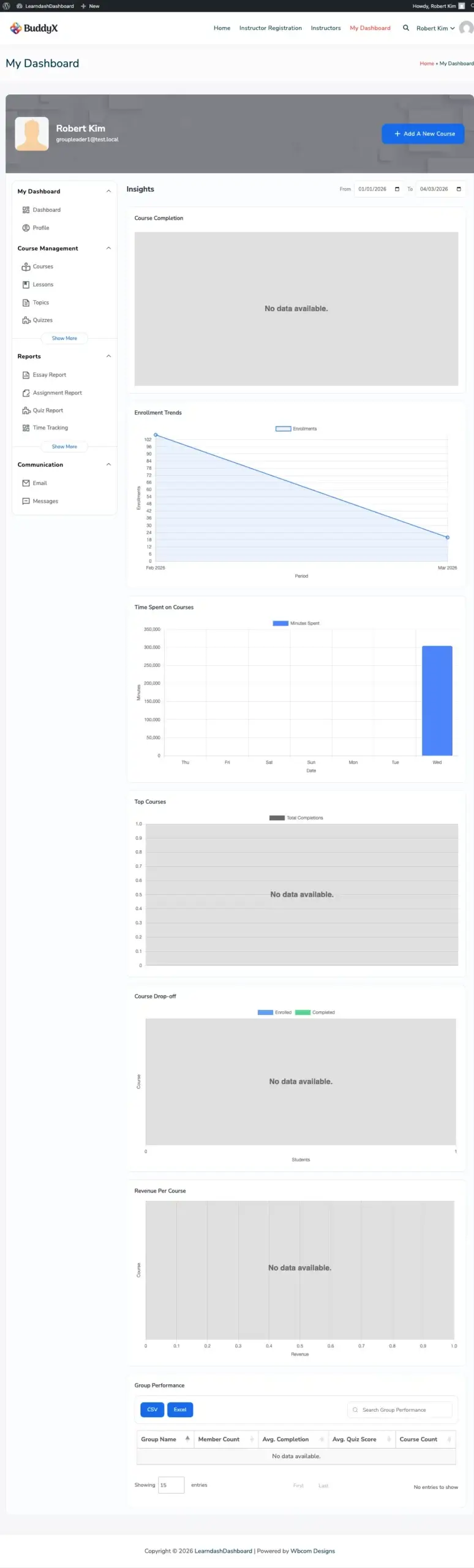Click the Last pagination link
474x1568 pixels.
[x=323, y=1485]
